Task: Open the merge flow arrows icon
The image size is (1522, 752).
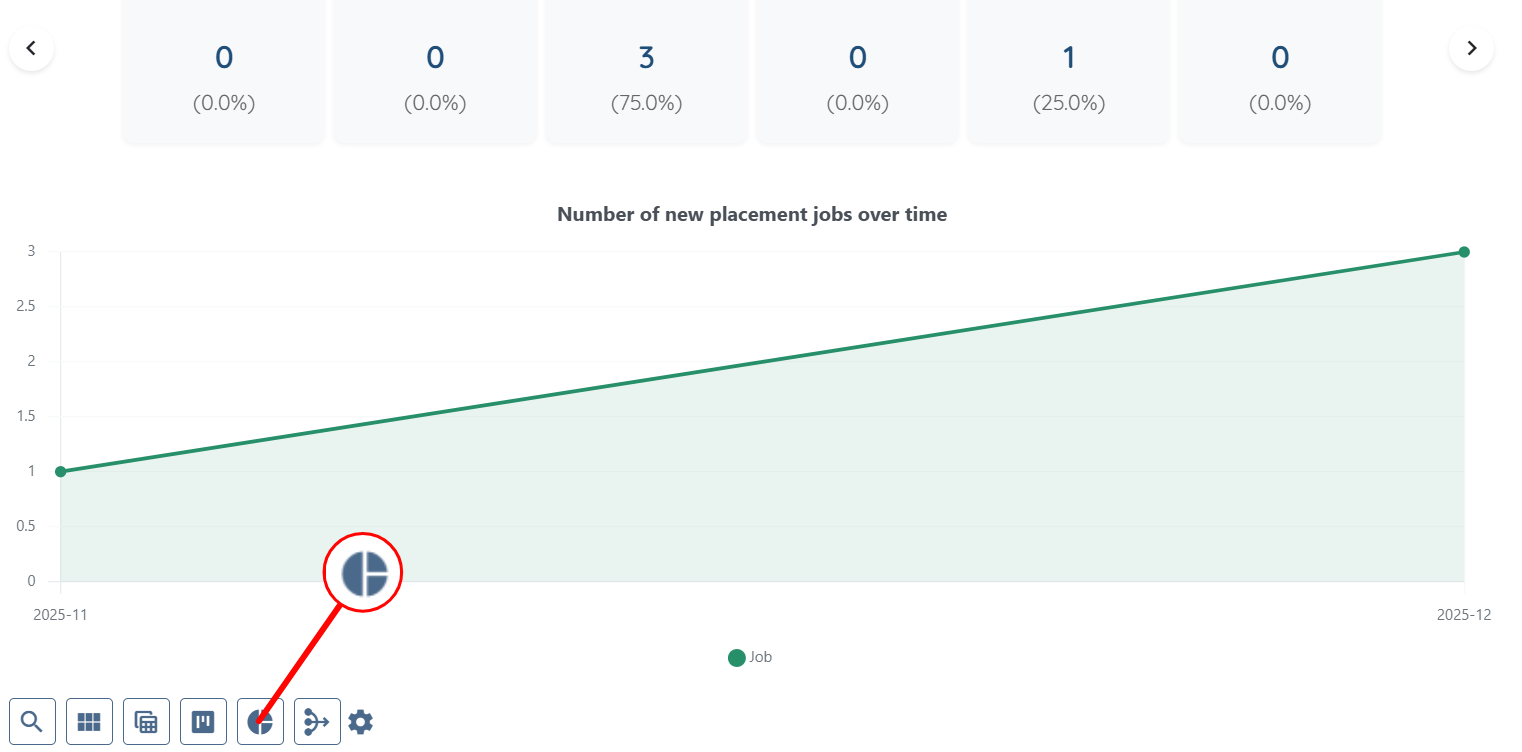Action: [317, 721]
